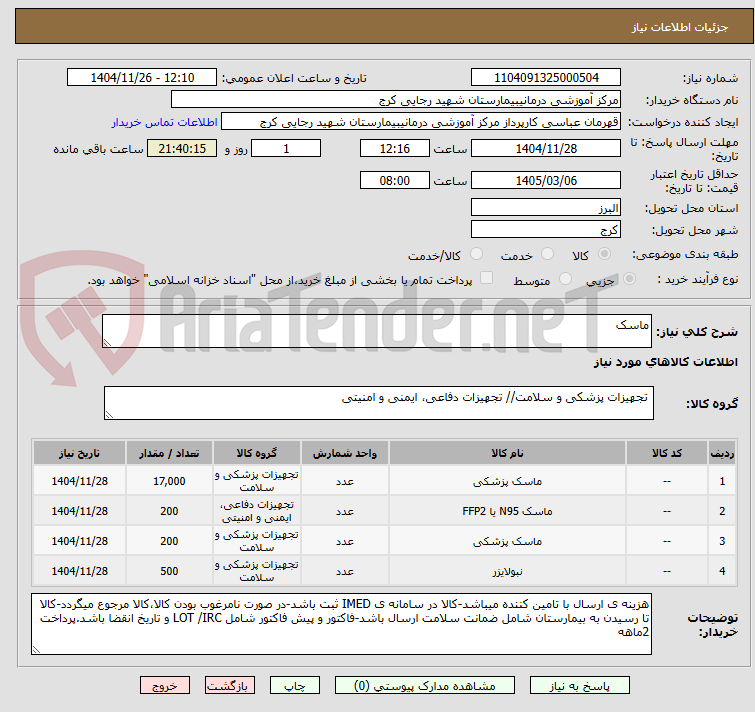This screenshot has width=755, height=712.
Task: Click the resize handle of شرح کلی نیاز textarea
Action: click(107, 343)
